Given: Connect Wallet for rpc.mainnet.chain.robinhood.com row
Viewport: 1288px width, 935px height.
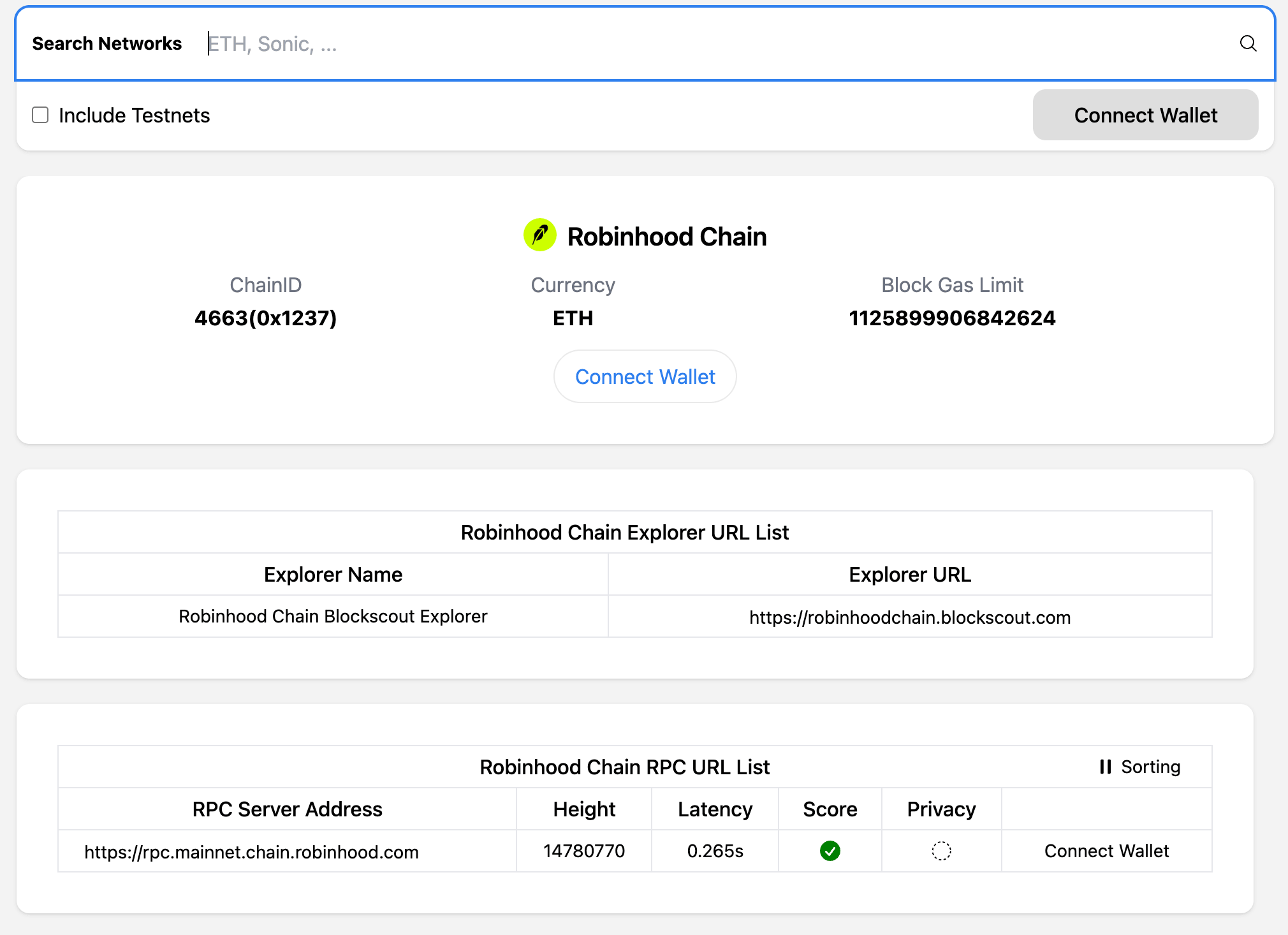Looking at the screenshot, I should (1106, 851).
